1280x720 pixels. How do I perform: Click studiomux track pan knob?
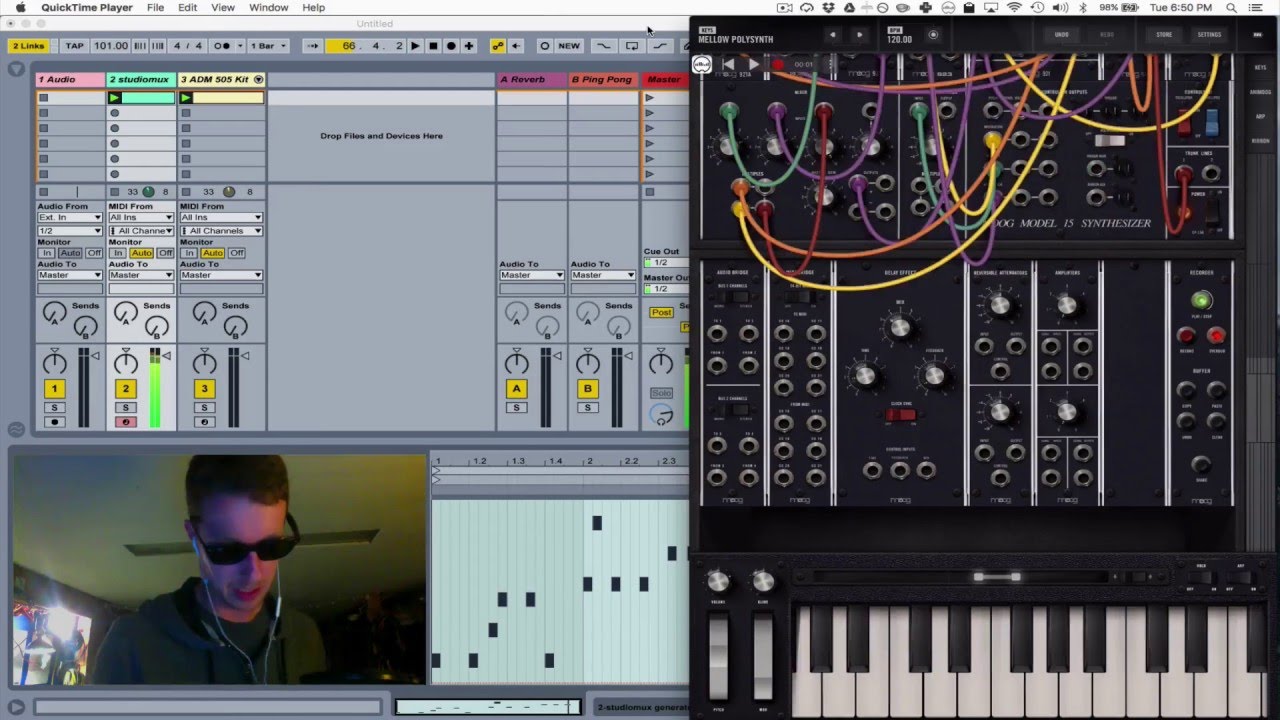pyautogui.click(x=125, y=363)
